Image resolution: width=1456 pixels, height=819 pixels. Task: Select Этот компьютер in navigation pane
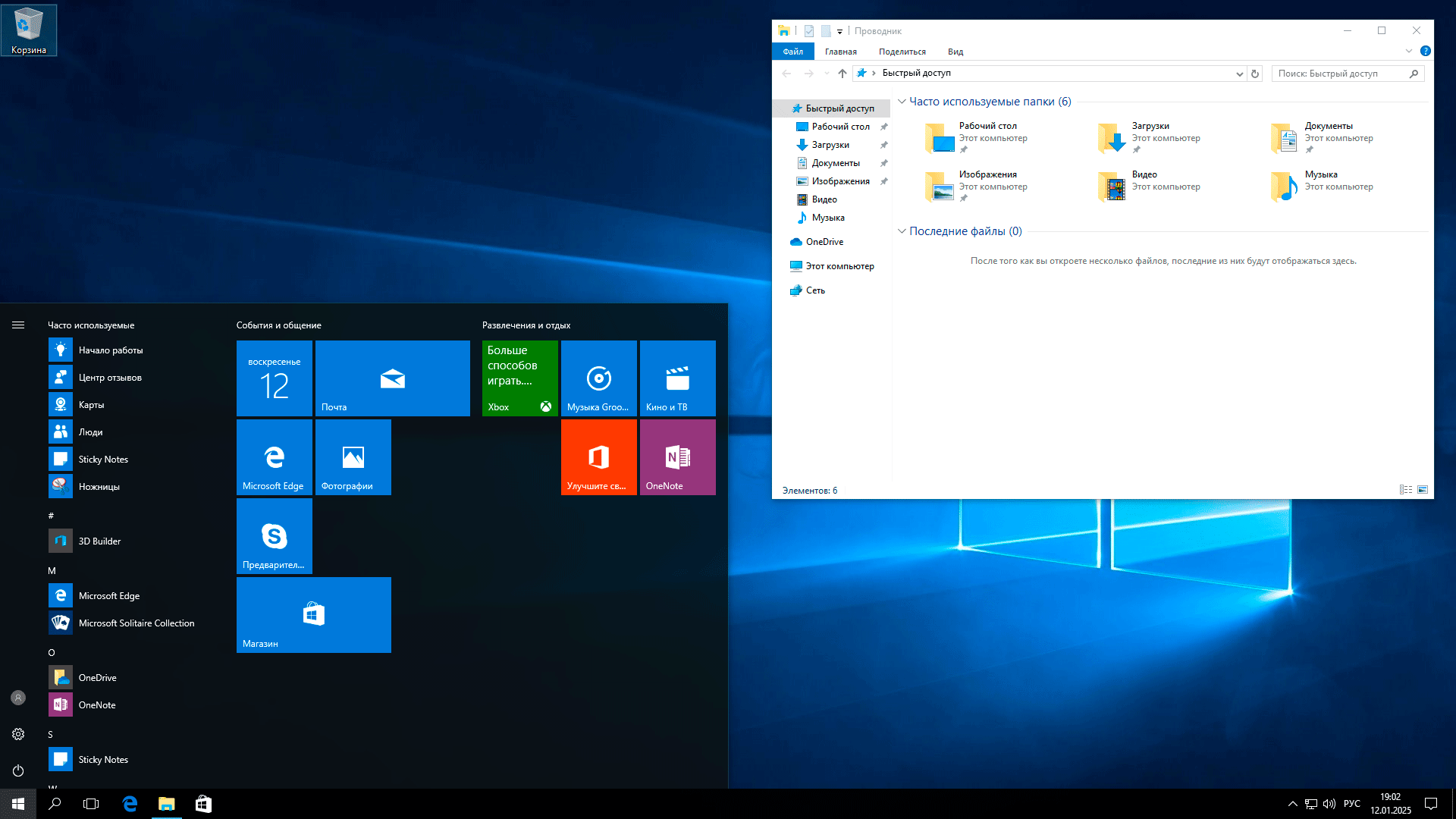pos(839,266)
